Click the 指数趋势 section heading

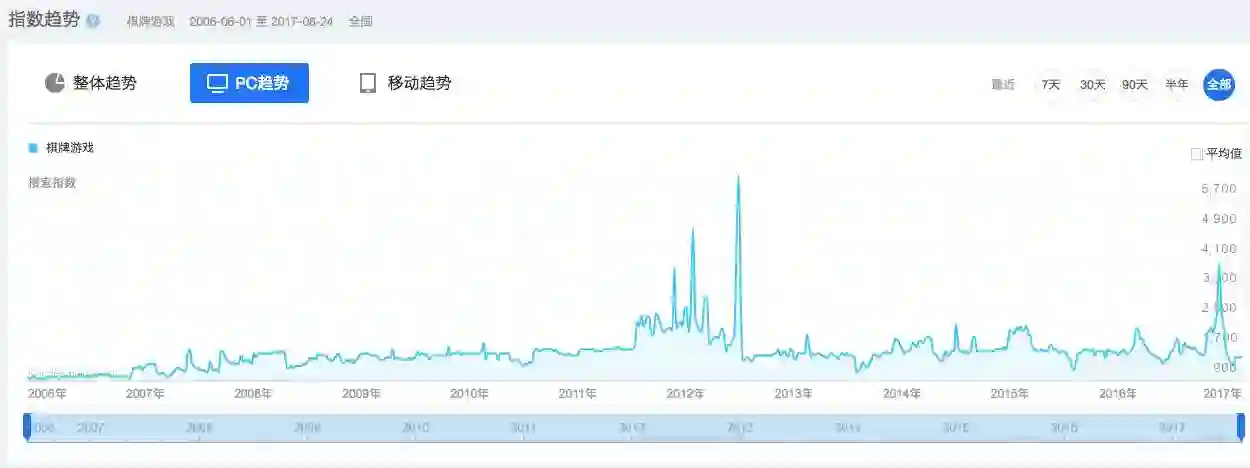point(44,20)
